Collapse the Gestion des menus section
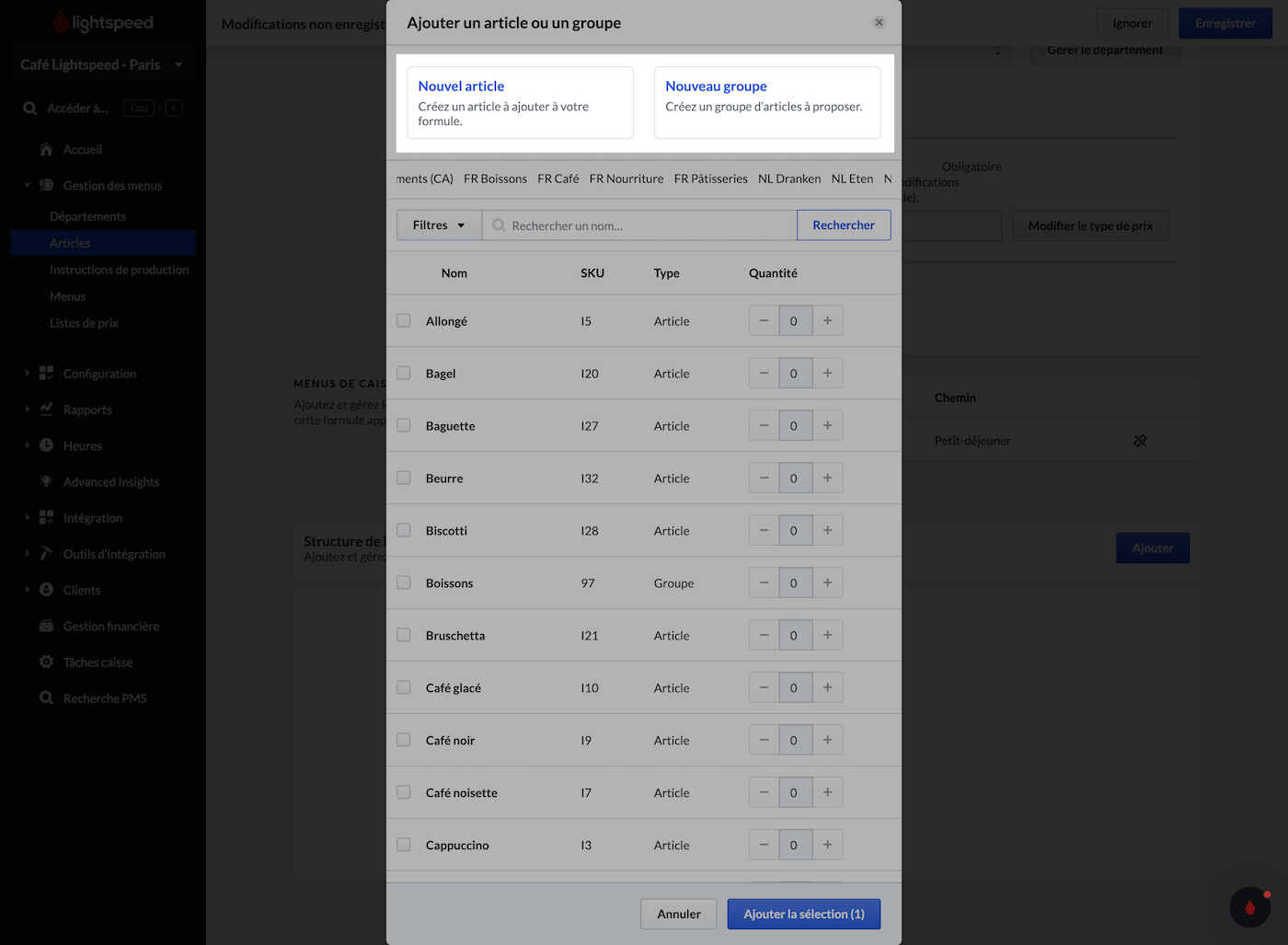 click(x=28, y=185)
